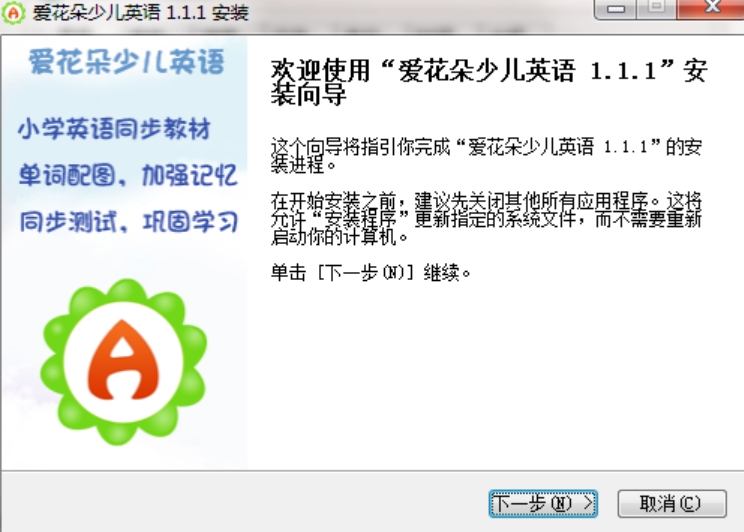Select the 小学英语同步教材 sidebar line
The height and width of the screenshot is (532, 744).
click(114, 129)
